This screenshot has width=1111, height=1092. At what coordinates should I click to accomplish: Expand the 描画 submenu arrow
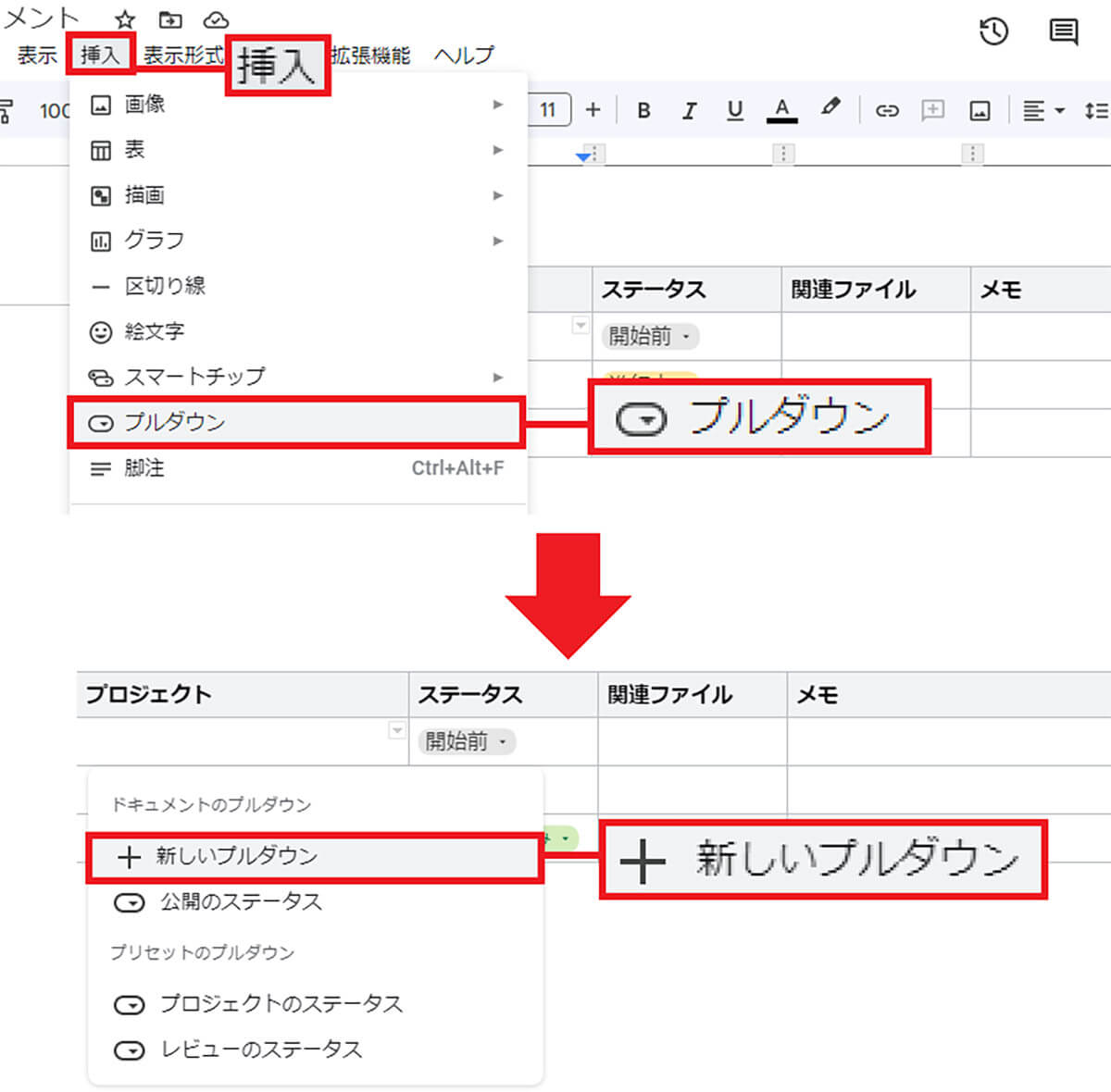pos(498,195)
